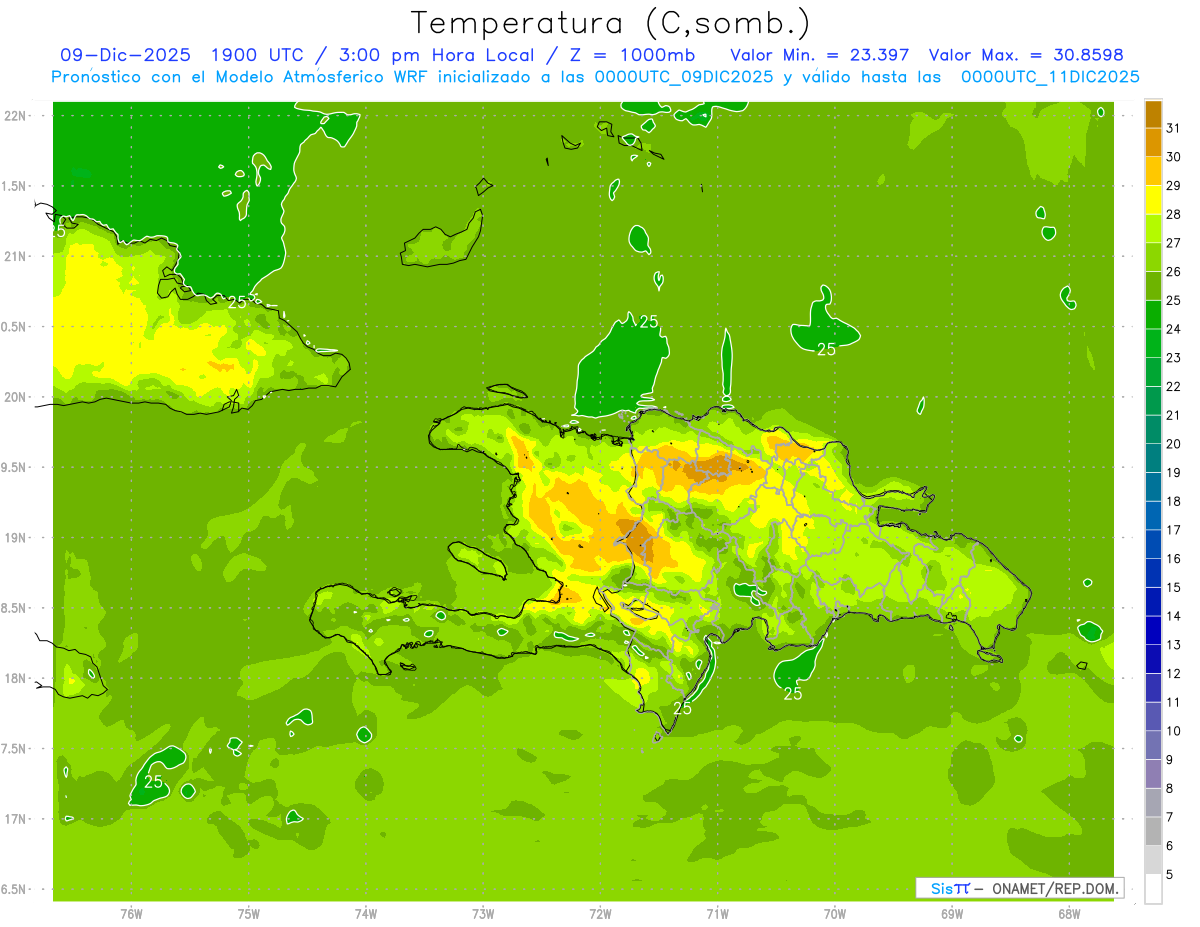Click 'Valor Min. = 23.397' text

pos(819,55)
